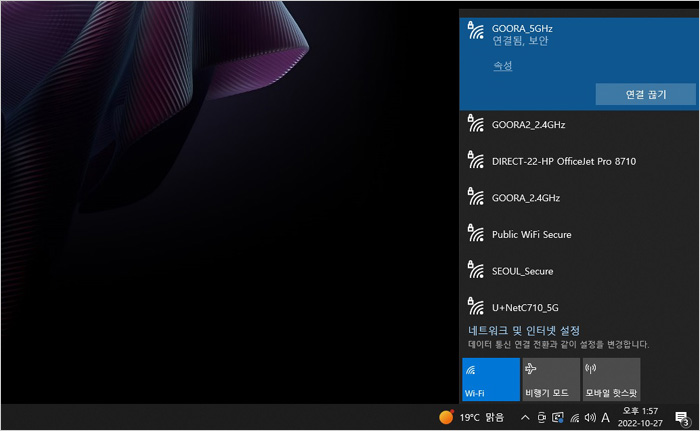Toggle 비행기 모드 airplane mode tile
Viewport: 700px width, 431px height.
[x=551, y=379]
